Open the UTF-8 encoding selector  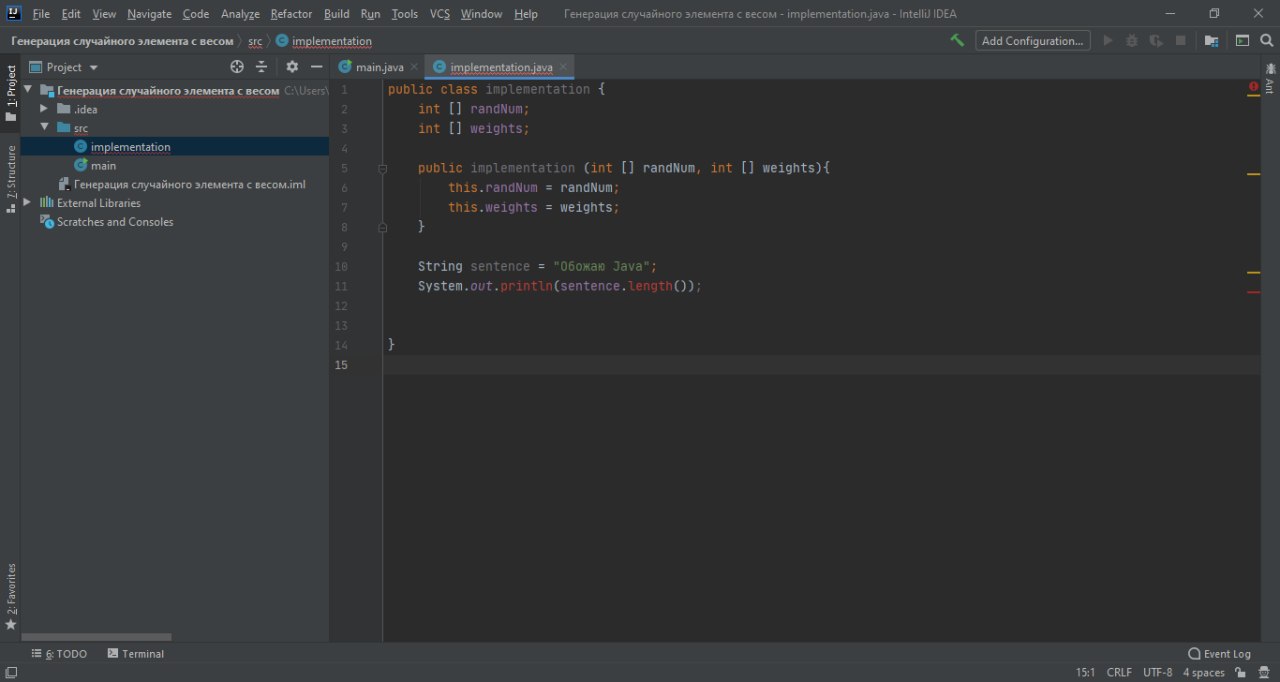tap(1157, 673)
